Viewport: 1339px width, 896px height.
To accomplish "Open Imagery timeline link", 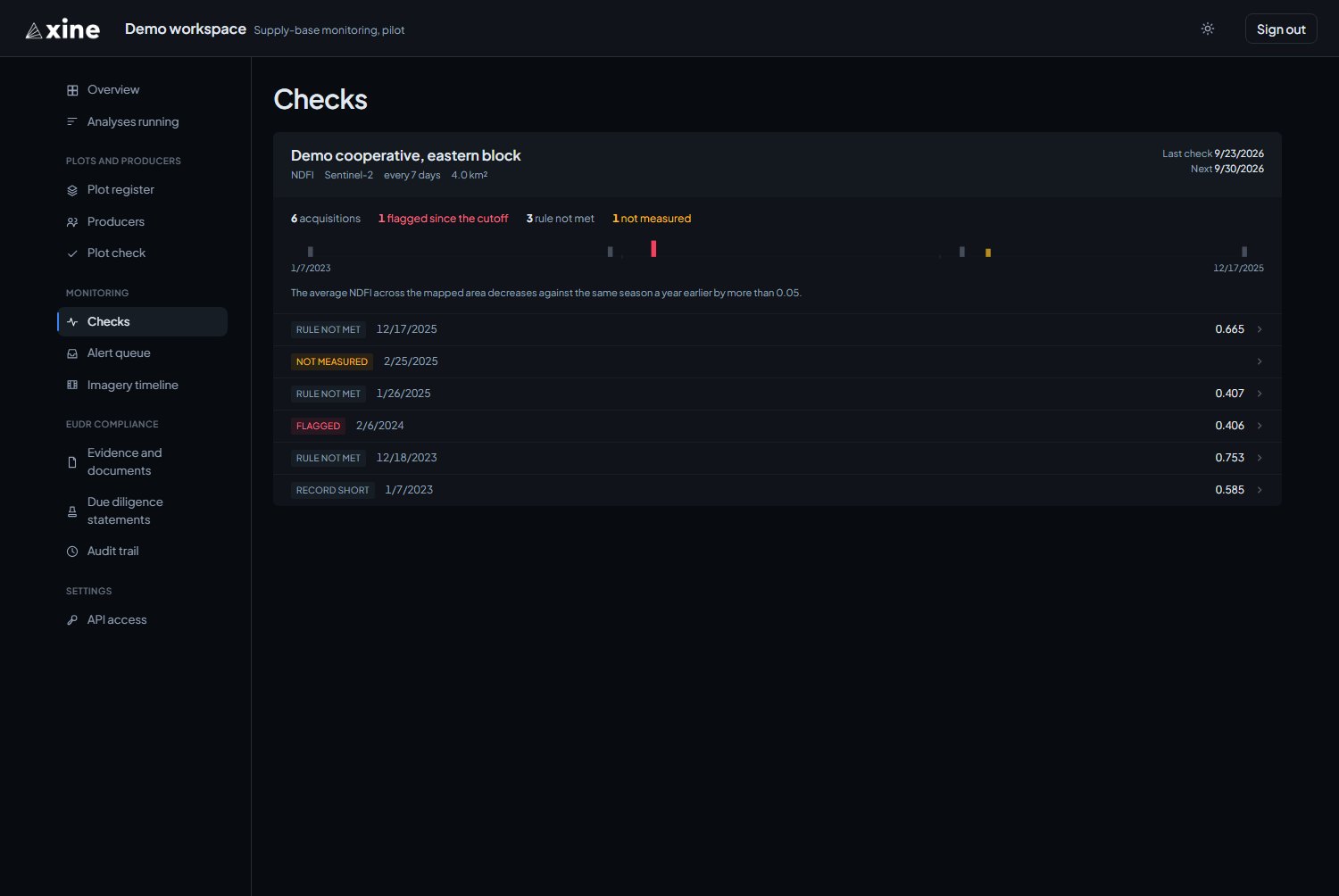I will (x=143, y=386).
